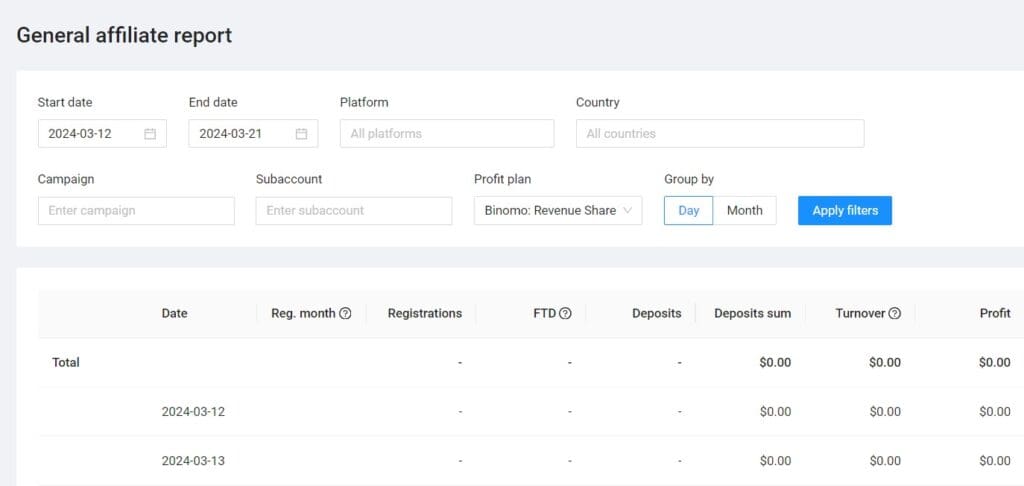Focus the Enter subaccount field
The width and height of the screenshot is (1024, 486).
click(x=353, y=211)
